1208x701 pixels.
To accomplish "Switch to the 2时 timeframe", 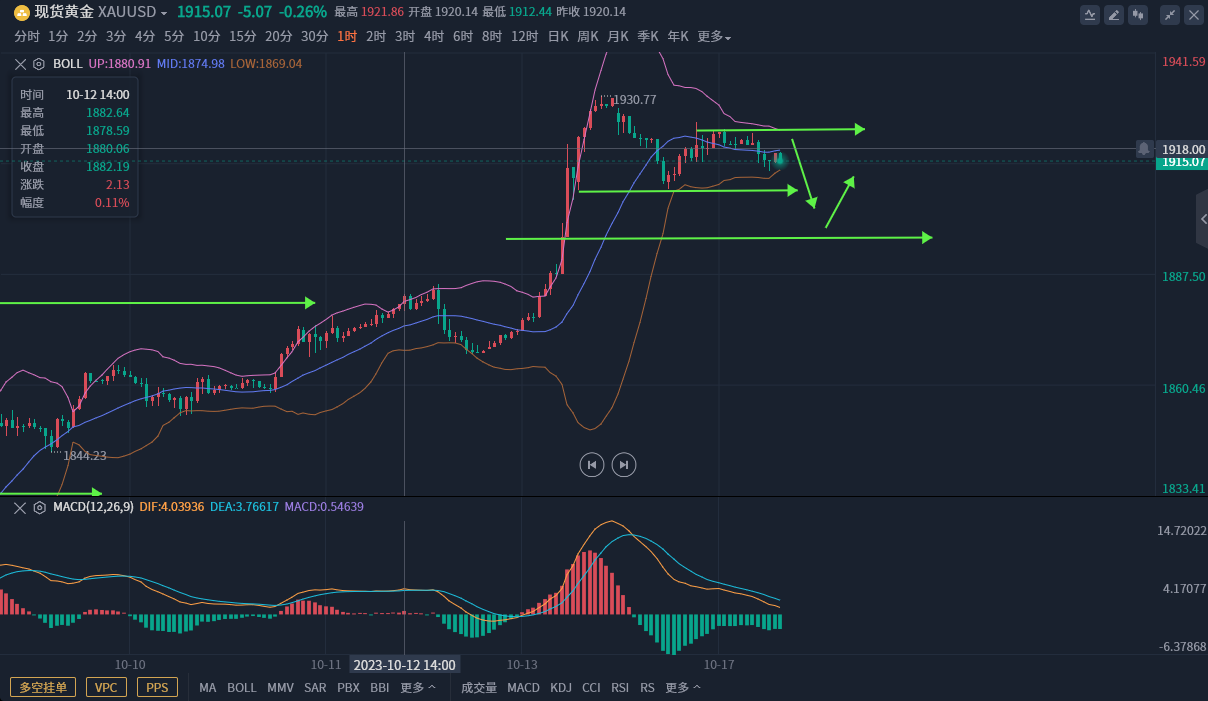I will pos(376,36).
